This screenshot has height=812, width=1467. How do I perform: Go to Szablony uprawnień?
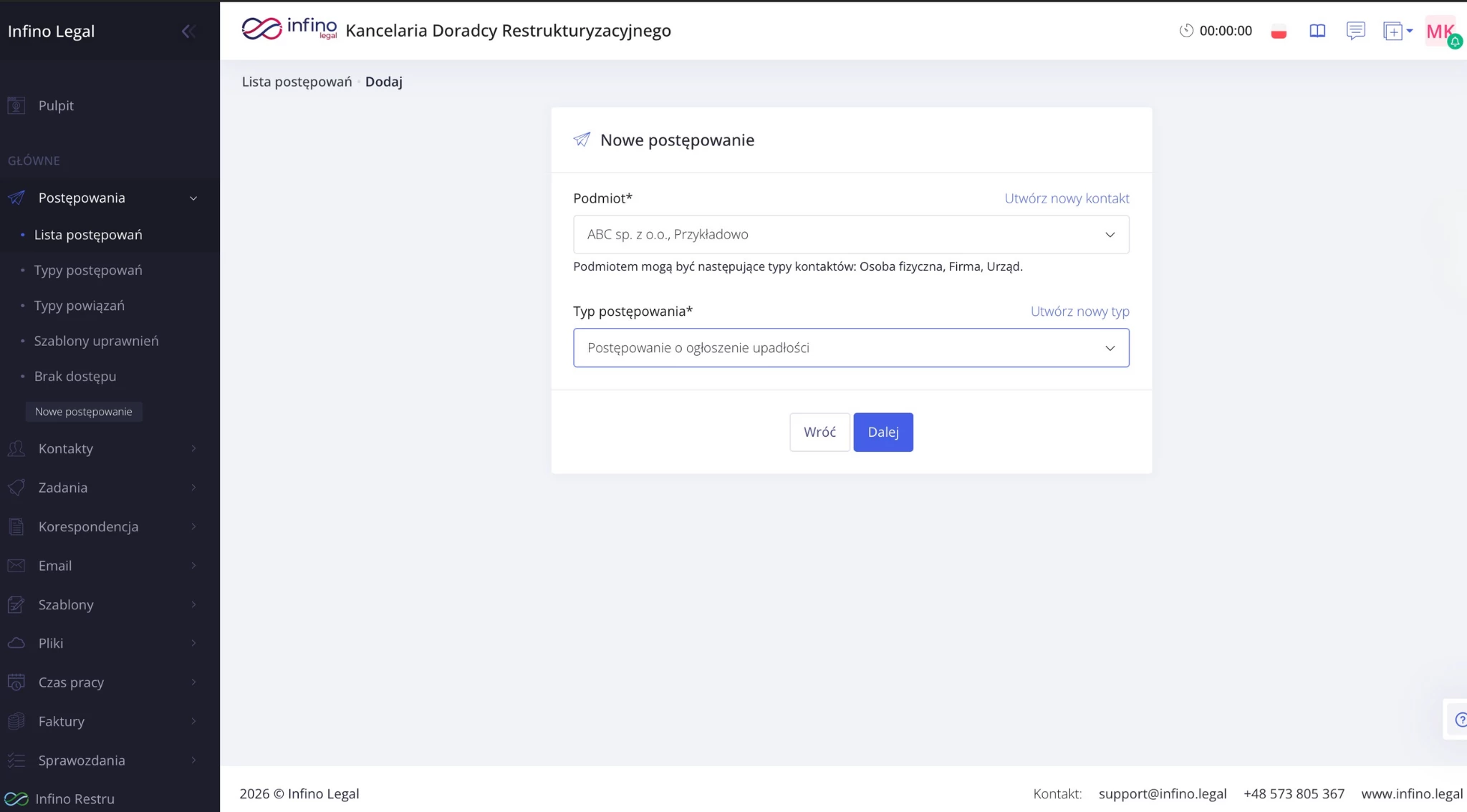[96, 341]
